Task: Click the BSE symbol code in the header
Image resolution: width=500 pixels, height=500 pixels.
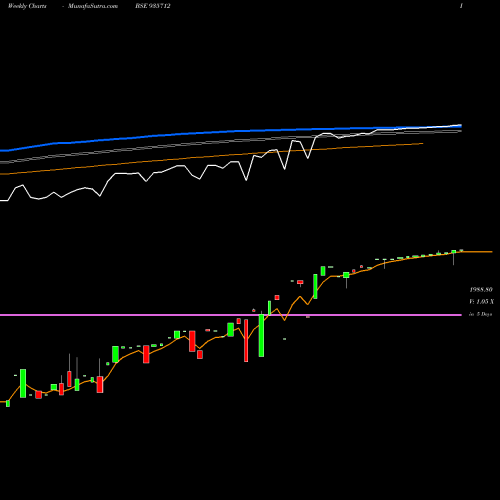Action: [x=153, y=6]
